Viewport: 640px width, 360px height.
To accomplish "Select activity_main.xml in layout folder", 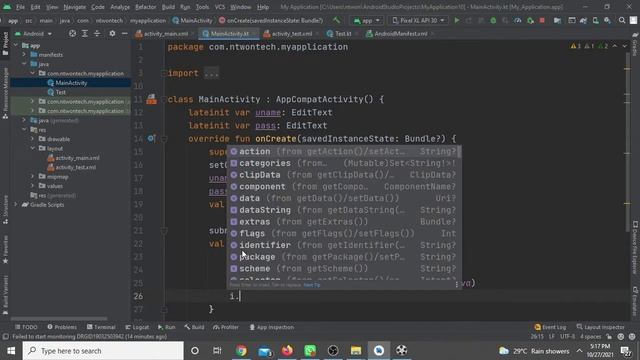I will click(77, 158).
